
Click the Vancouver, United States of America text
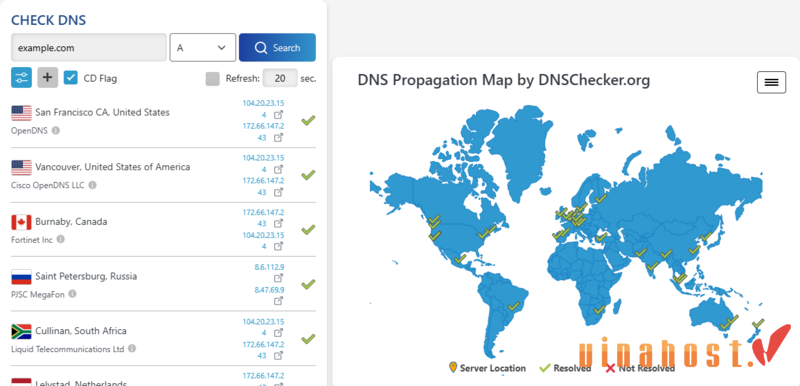[112, 167]
